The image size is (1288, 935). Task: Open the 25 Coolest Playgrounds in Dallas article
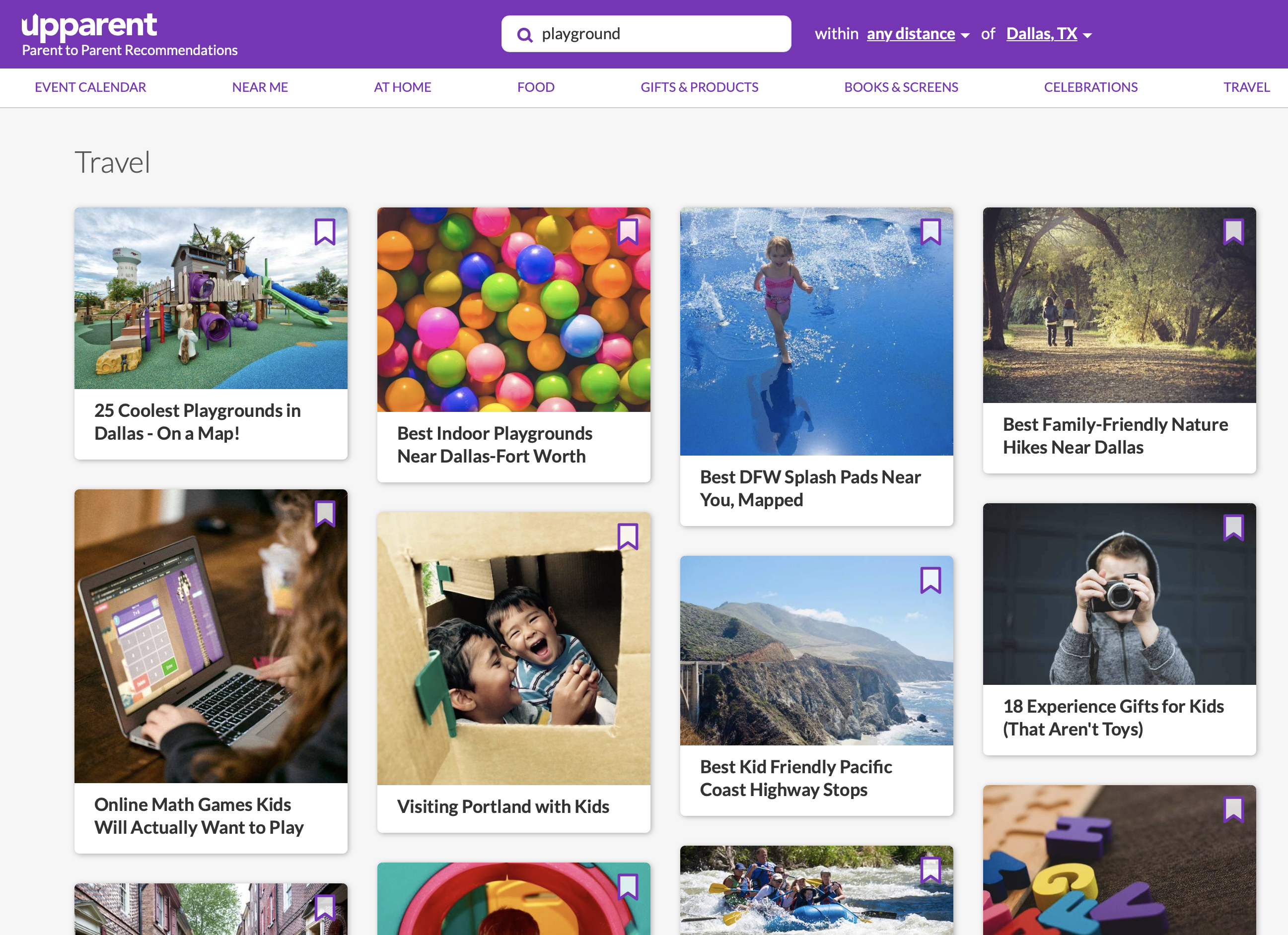197,422
